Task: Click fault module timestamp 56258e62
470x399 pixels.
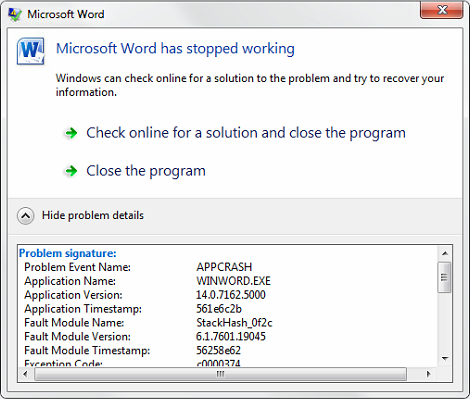Action: [x=218, y=351]
